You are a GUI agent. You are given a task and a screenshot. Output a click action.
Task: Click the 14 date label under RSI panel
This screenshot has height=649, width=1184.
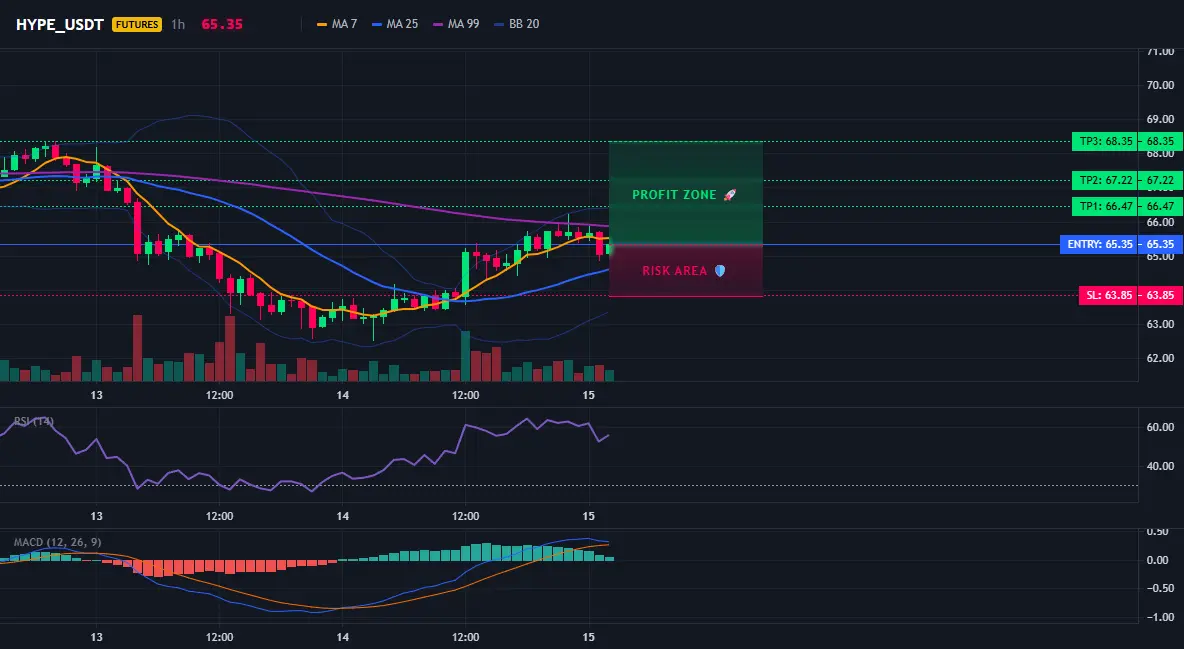point(343,516)
